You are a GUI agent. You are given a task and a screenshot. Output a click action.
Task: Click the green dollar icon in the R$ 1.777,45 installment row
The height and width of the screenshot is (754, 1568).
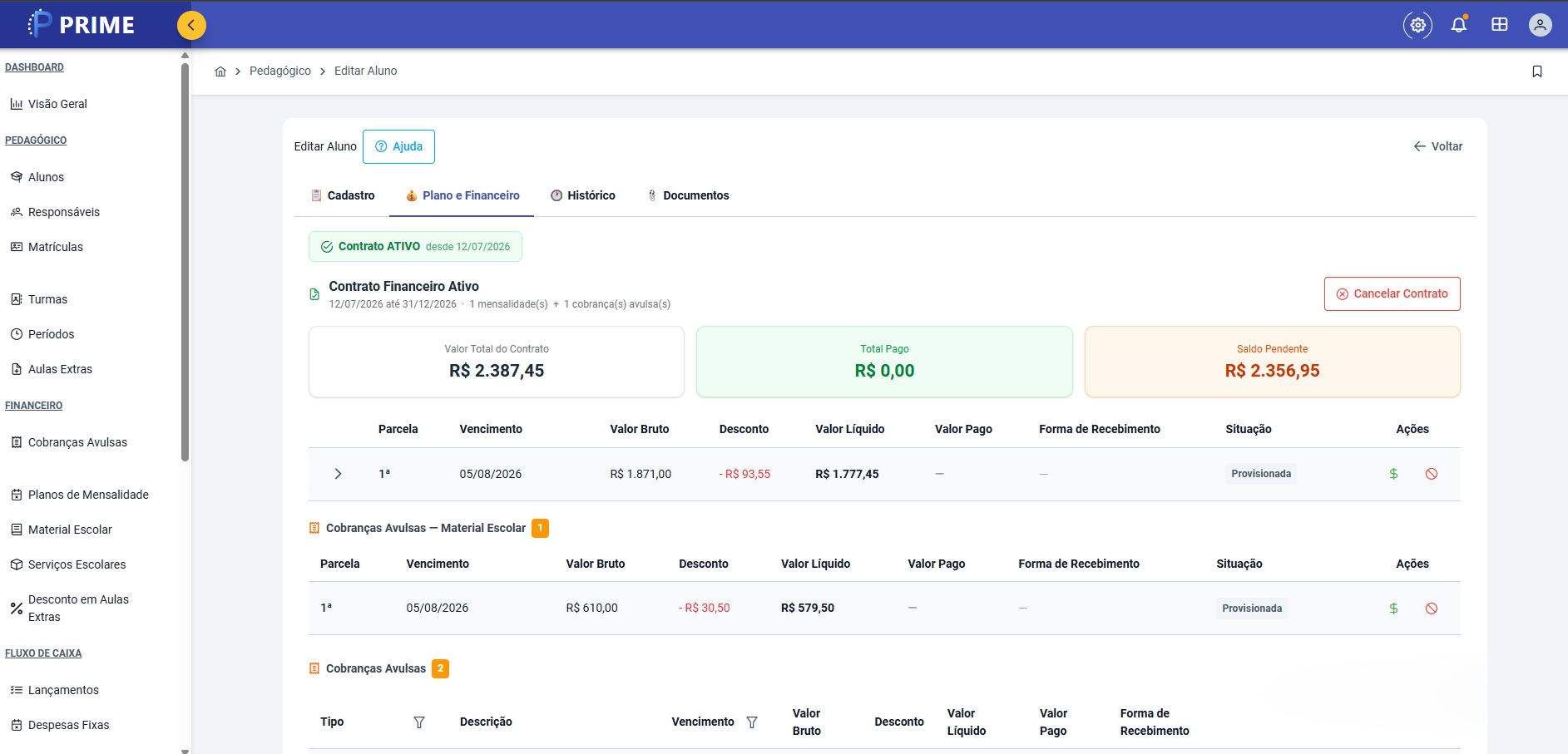point(1393,474)
